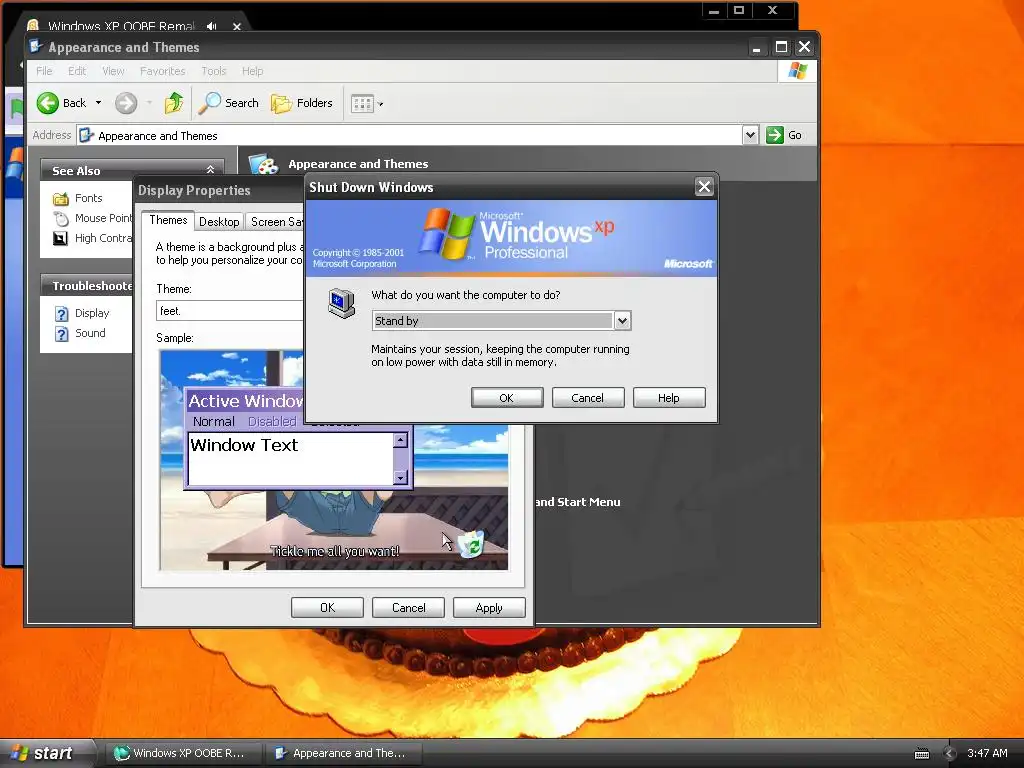Mute the Windows XP OOBE tab speaker icon
Screen dimensions: 1024x768
[x=212, y=26]
